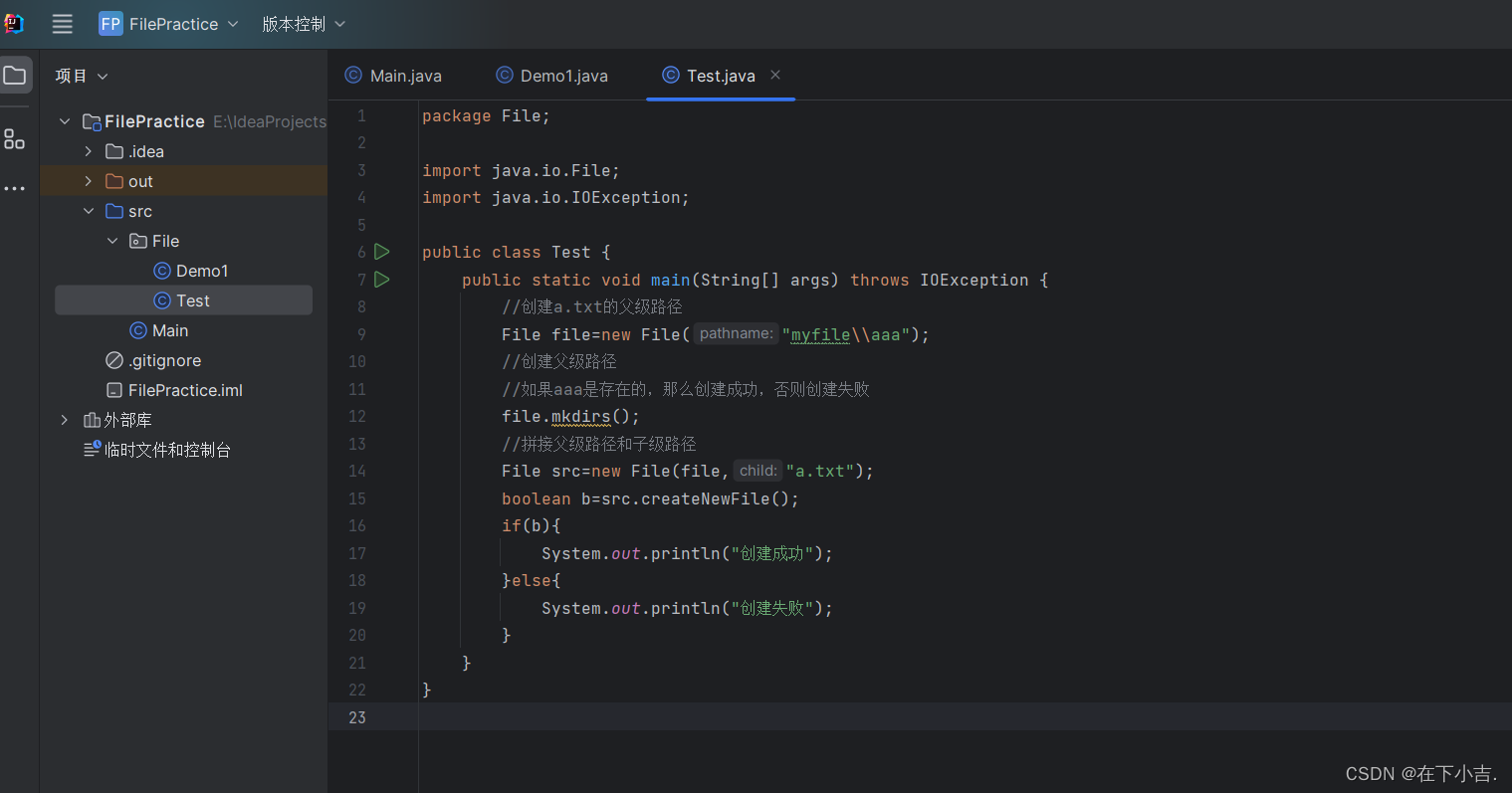Viewport: 1512px width, 793px height.
Task: Click the Demo1.java tab class icon
Action: 504,76
